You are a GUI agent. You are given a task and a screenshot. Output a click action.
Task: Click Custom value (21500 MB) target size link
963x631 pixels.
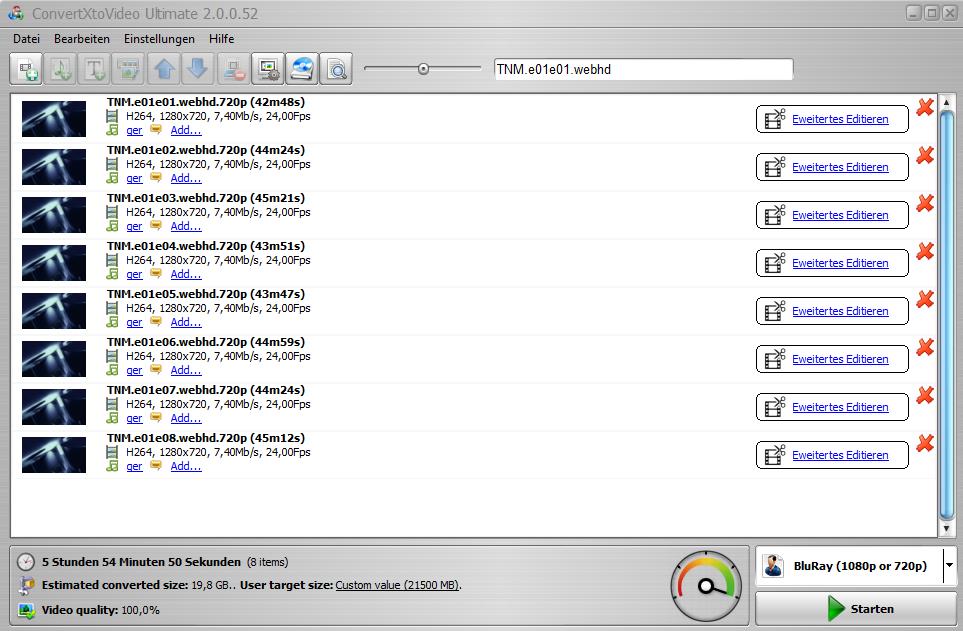397,585
